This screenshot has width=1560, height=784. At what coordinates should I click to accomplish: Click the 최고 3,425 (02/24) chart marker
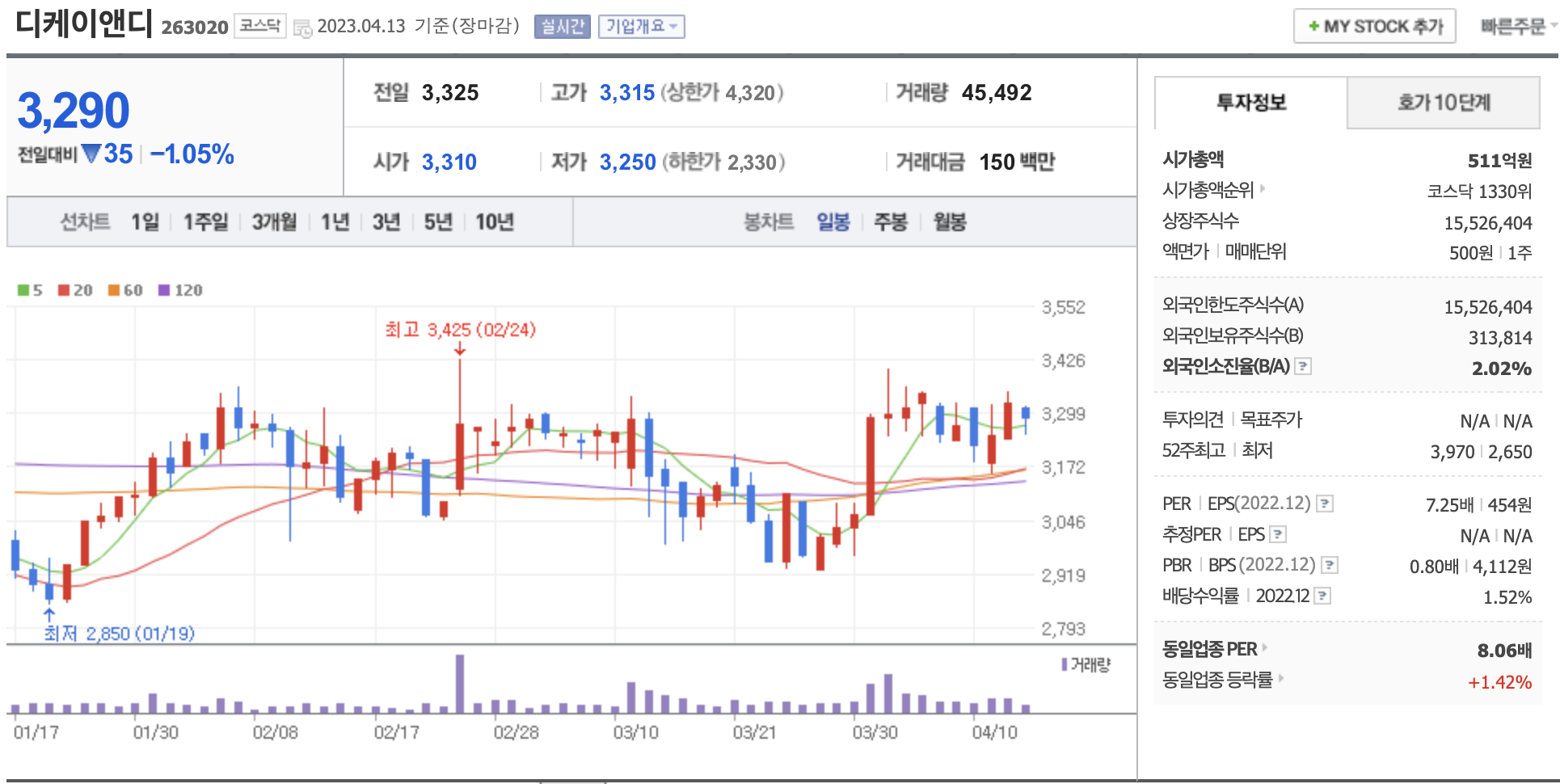coord(460,330)
